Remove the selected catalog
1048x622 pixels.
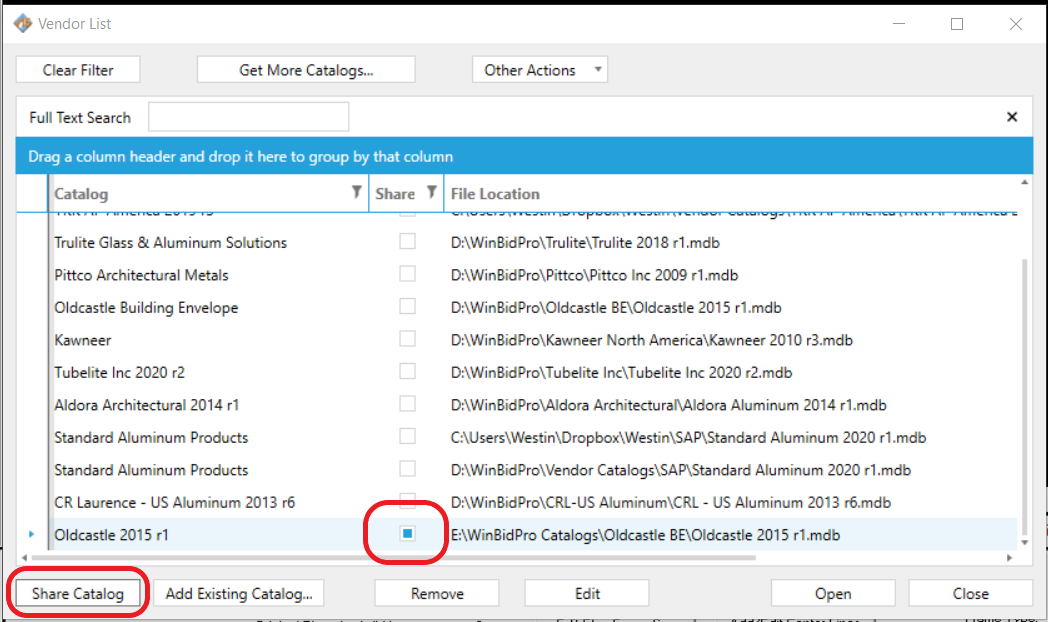(437, 593)
